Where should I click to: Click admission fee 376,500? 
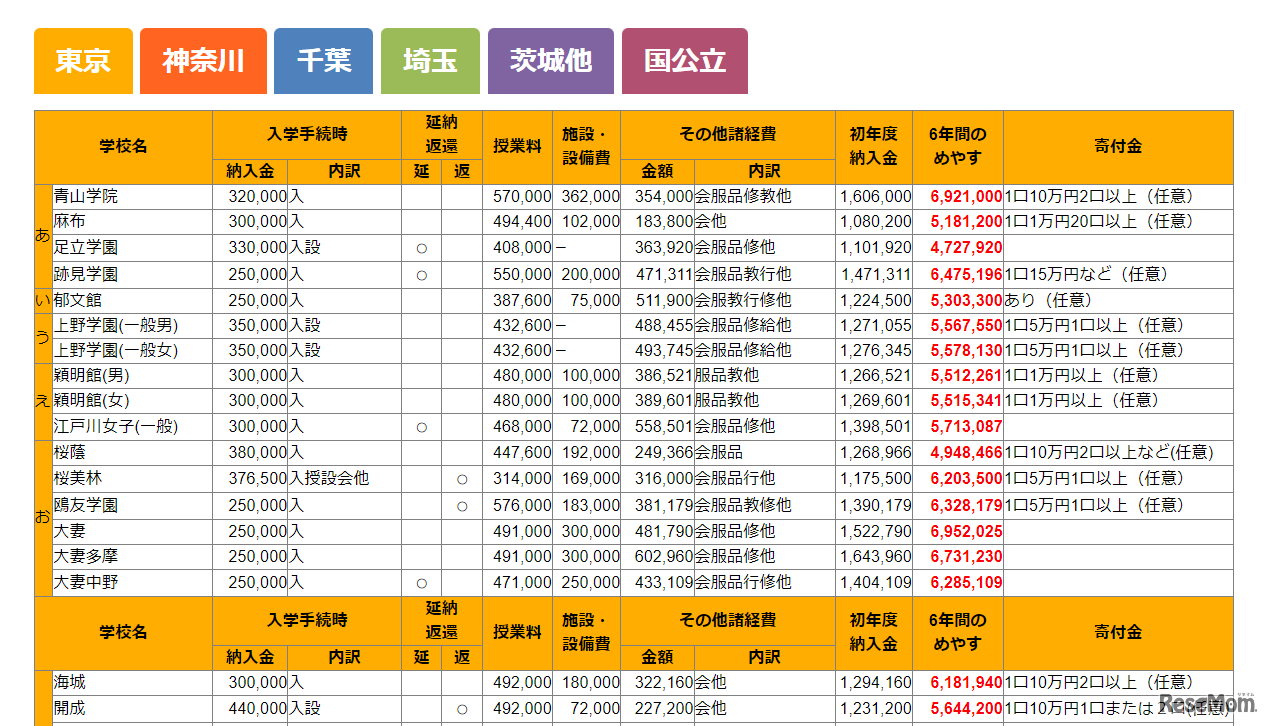pyautogui.click(x=258, y=479)
